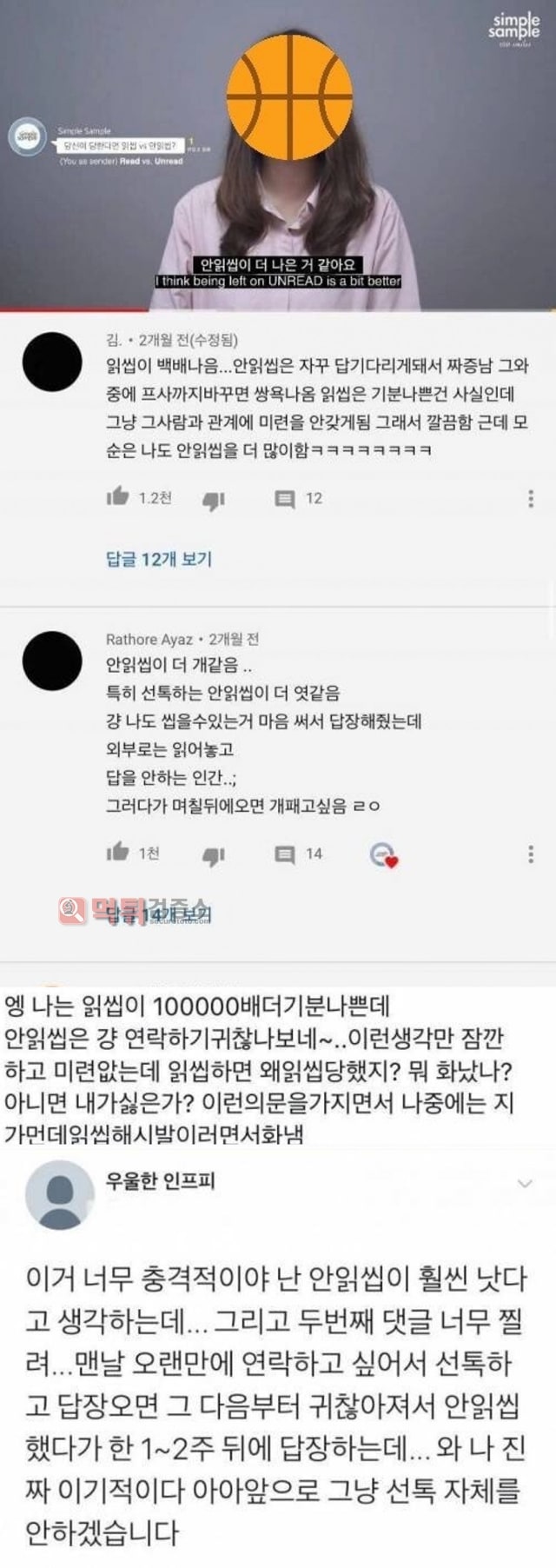Open replies icon showing 14 on second comment
The height and width of the screenshot is (1568, 556).
click(x=284, y=854)
